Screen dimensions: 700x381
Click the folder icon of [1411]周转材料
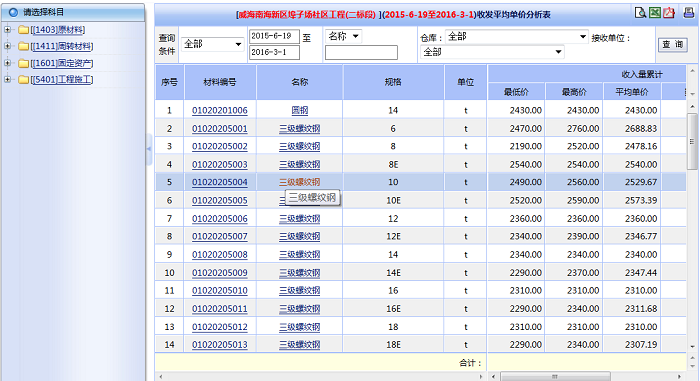(x=24, y=46)
